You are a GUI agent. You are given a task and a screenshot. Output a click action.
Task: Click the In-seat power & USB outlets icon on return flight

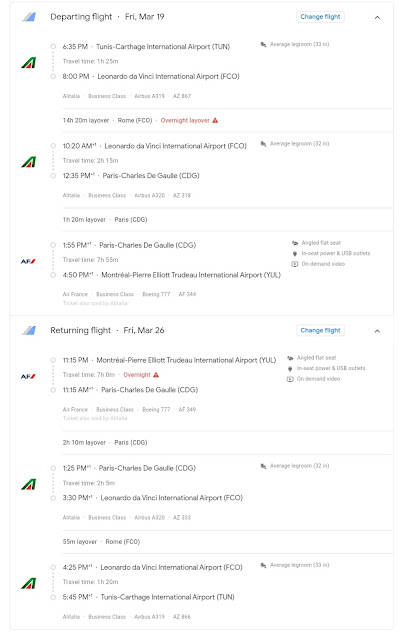(x=290, y=368)
